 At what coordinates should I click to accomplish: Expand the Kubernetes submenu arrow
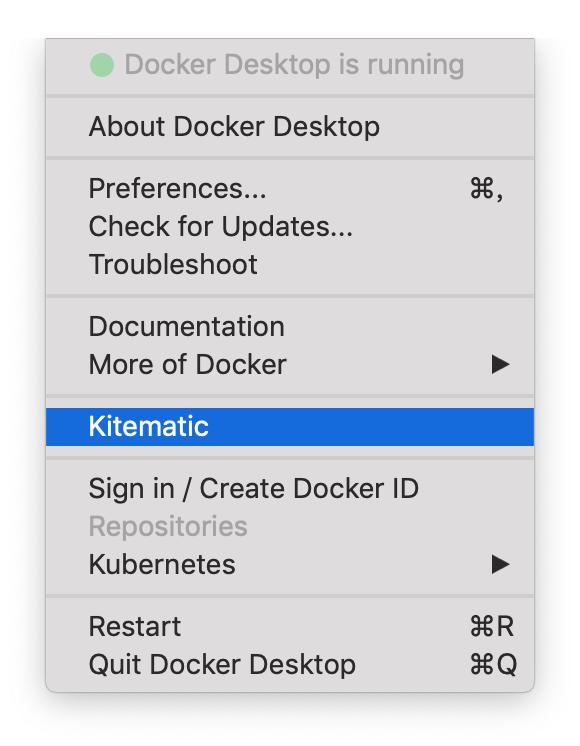pos(500,565)
